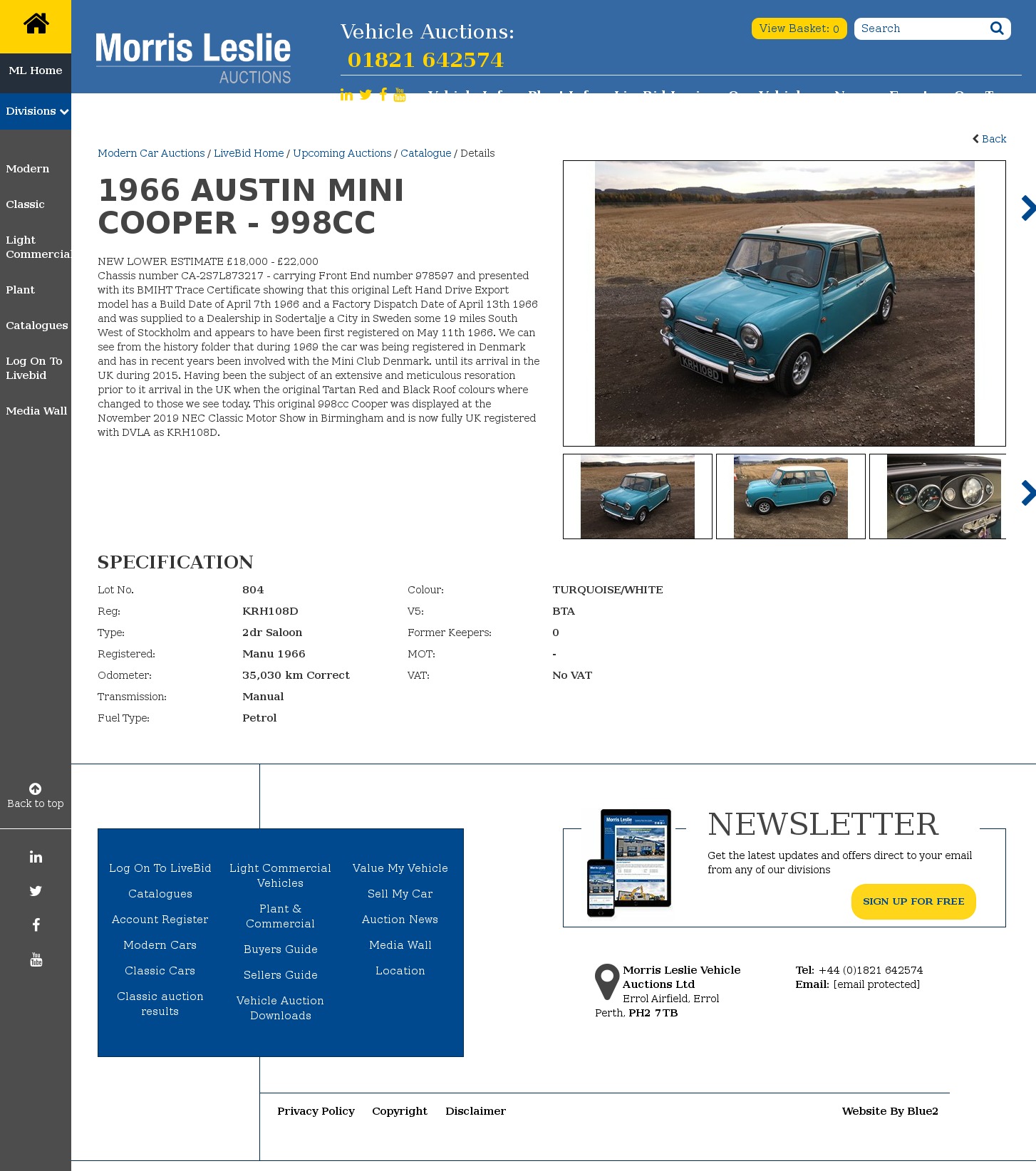Open Catalogues in sidebar menu
The image size is (1036, 1171).
tap(37, 326)
